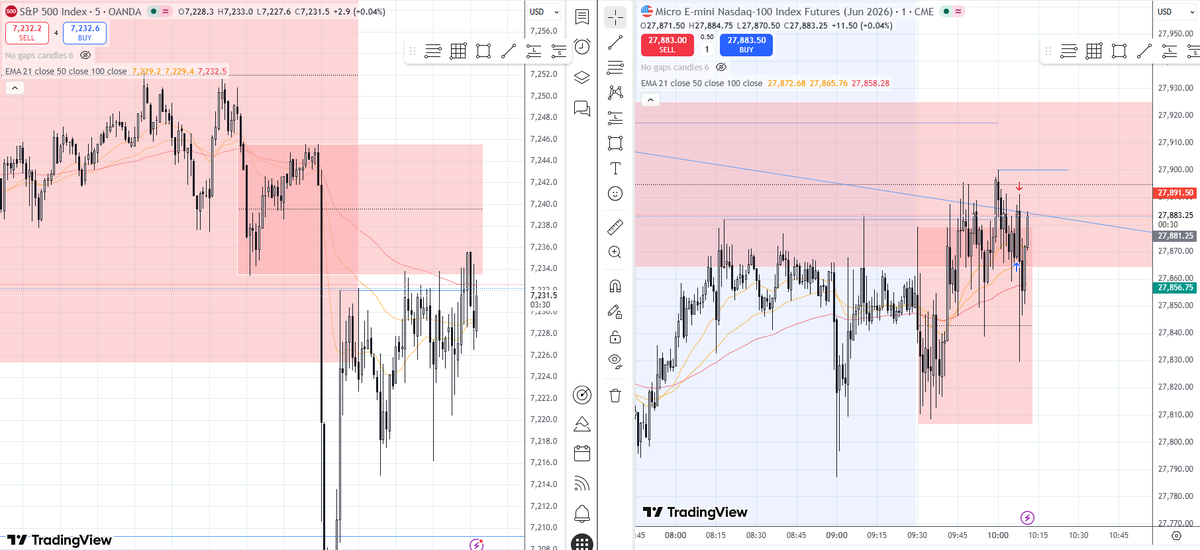The image size is (1200, 550).
Task: Lock all drawing tools
Action: pyautogui.click(x=615, y=336)
